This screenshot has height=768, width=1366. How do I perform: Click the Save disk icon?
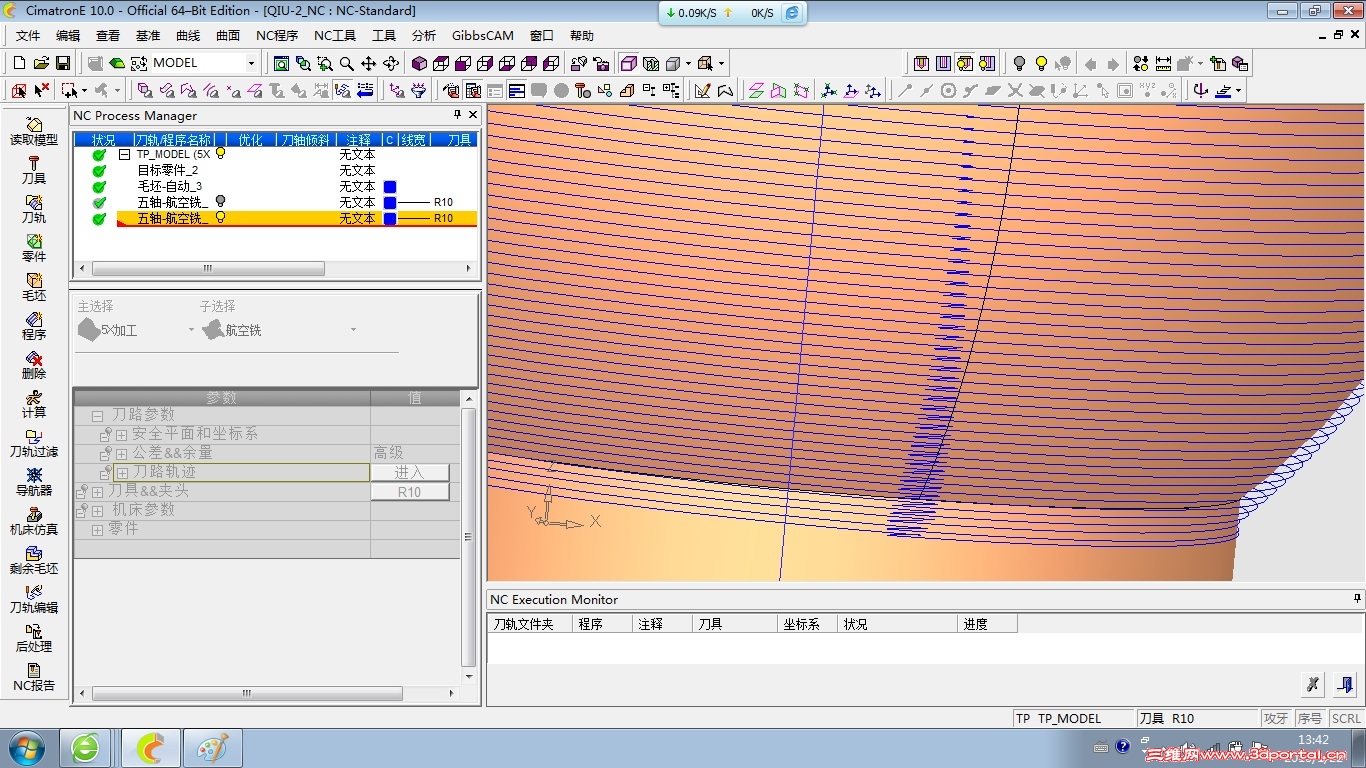coord(62,63)
